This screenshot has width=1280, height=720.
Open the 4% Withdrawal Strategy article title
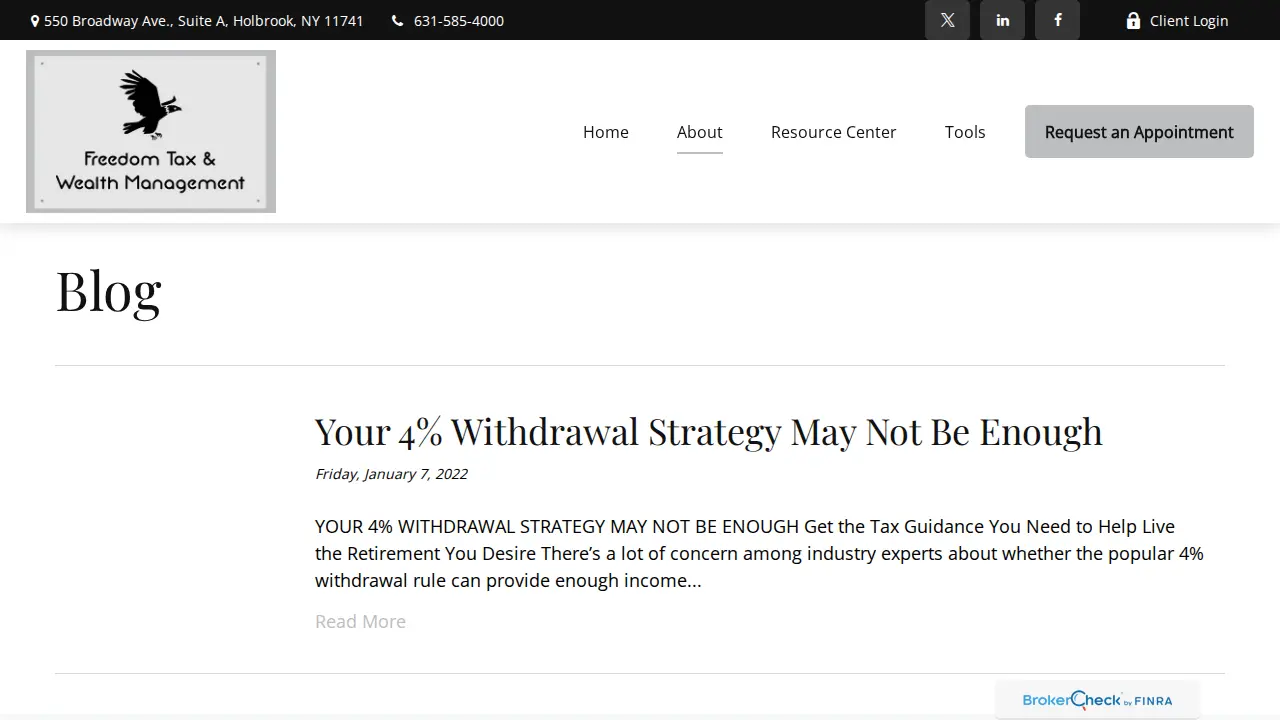709,432
